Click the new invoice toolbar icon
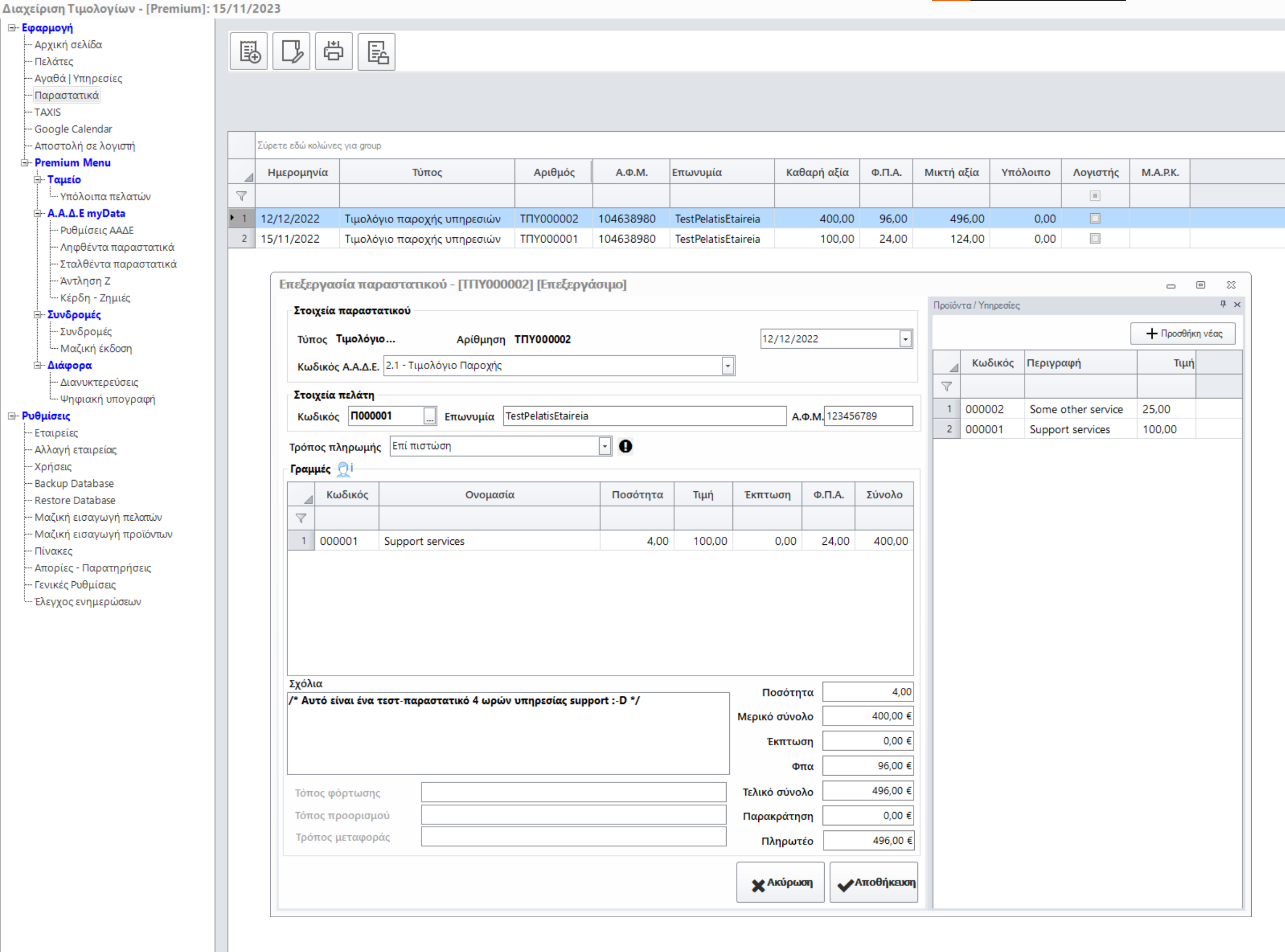The width and height of the screenshot is (1285, 952). [249, 52]
